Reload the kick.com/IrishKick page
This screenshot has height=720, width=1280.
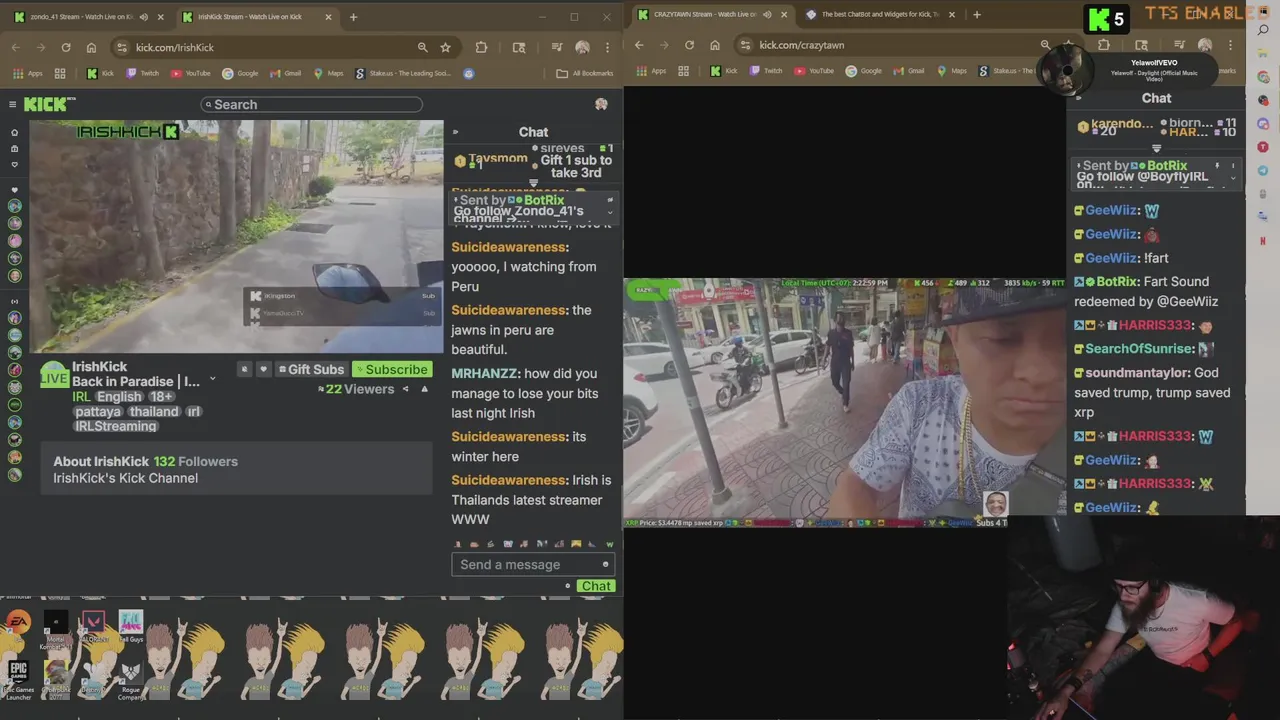[66, 47]
